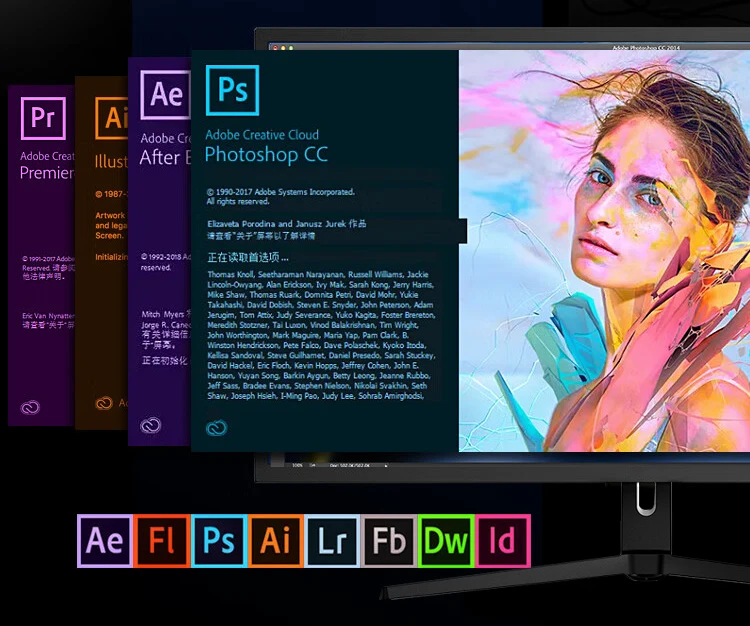The width and height of the screenshot is (750, 626).
Task: Click 'Eric Van Nynatten' credit on Premiere splash
Action: (x=48, y=316)
